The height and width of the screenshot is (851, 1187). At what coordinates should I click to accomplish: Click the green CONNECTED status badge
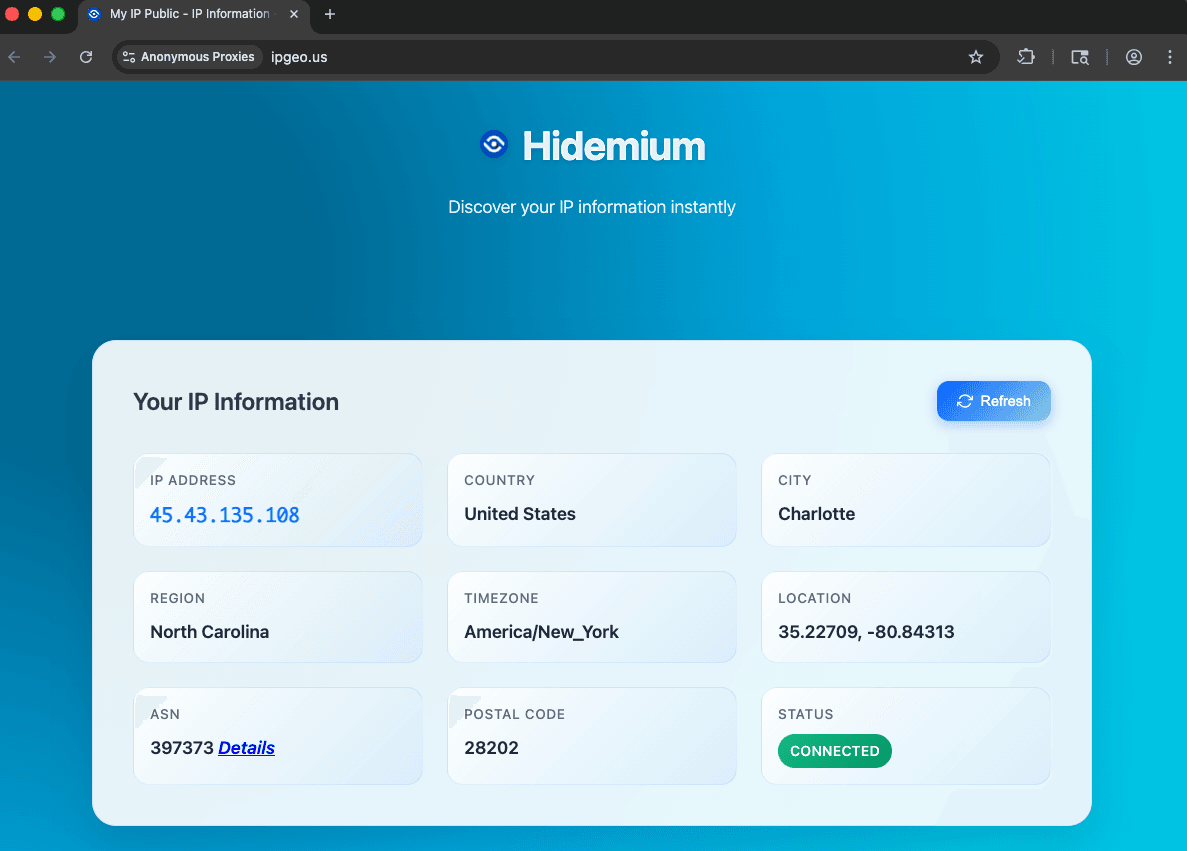pyautogui.click(x=834, y=751)
